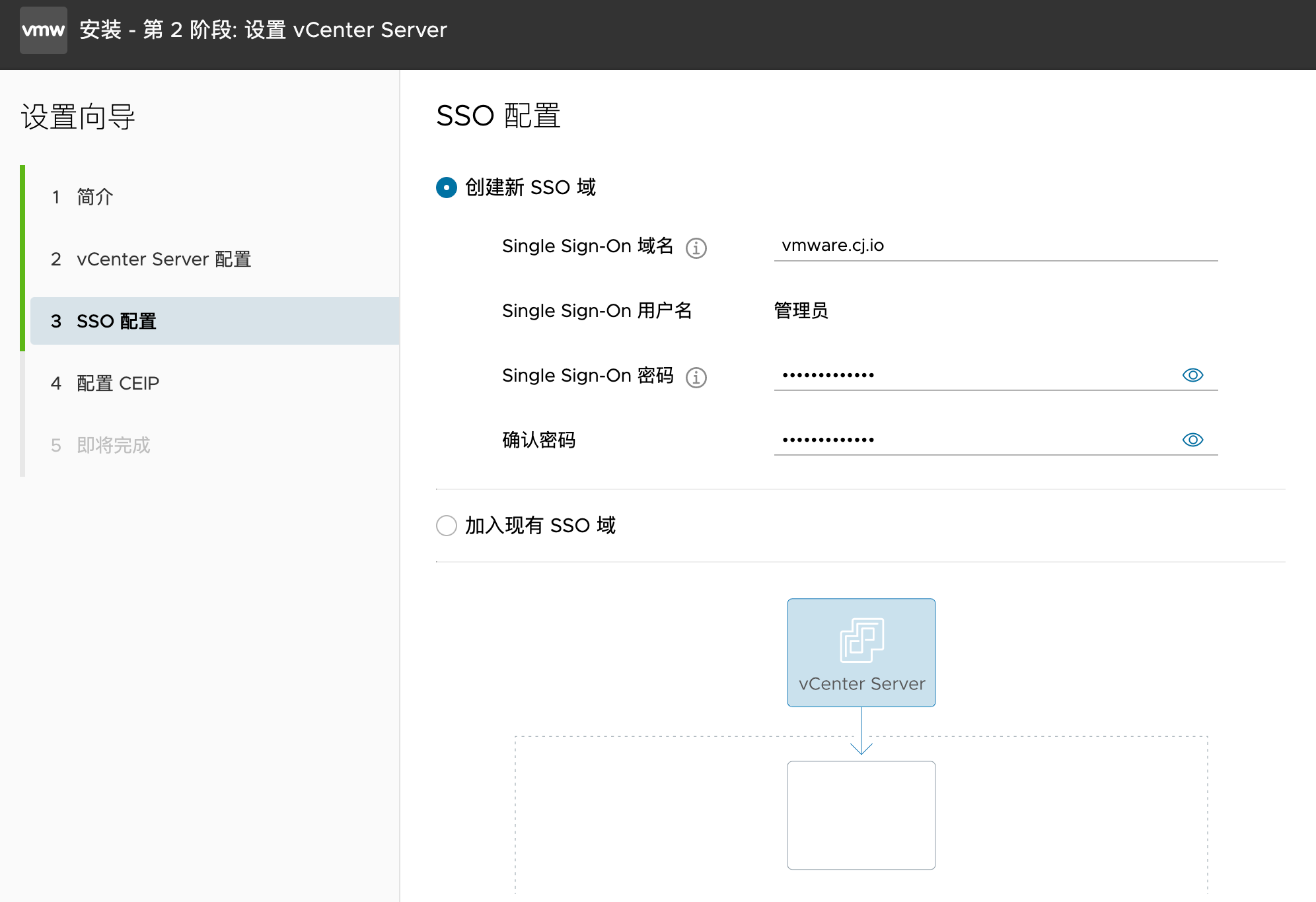Click into the Single Sign-On password field
Screen dimensions: 1316x902
click(x=971, y=375)
